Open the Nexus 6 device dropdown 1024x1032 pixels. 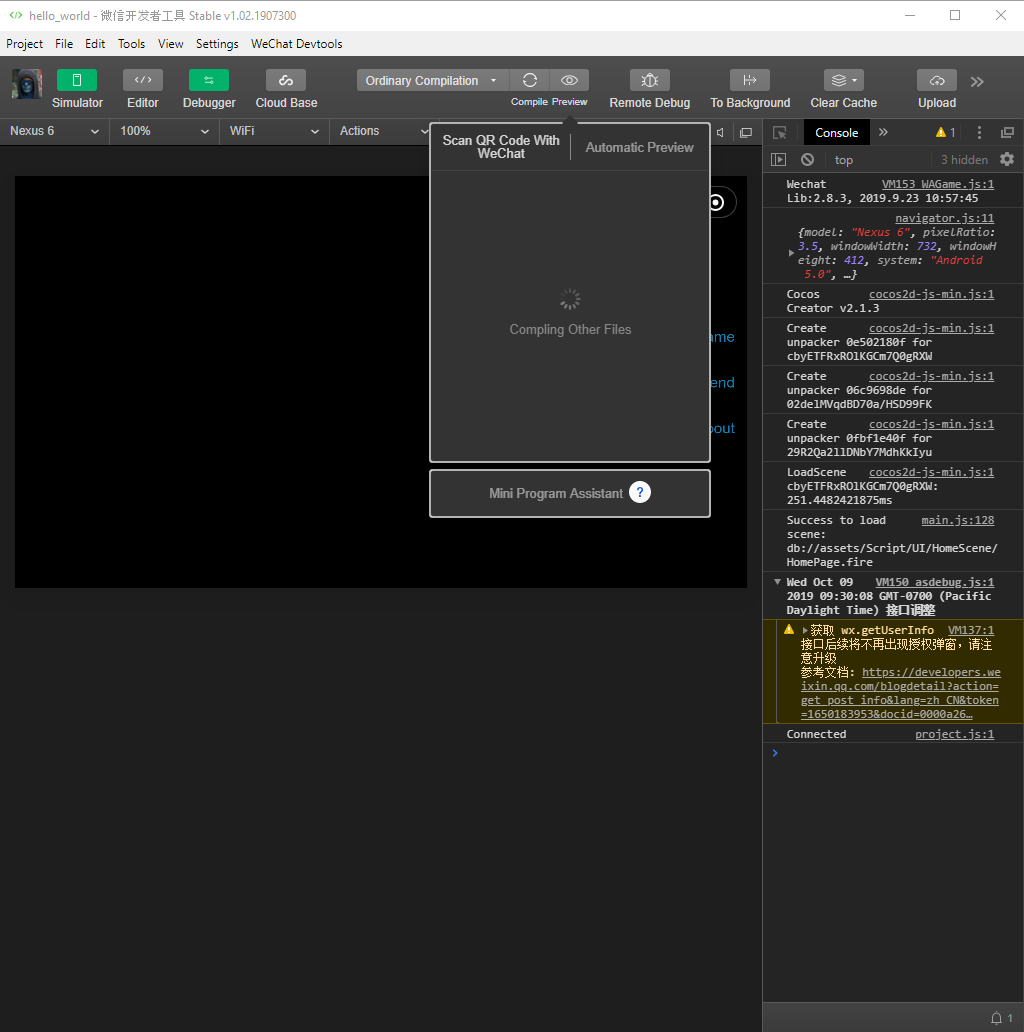pos(54,131)
